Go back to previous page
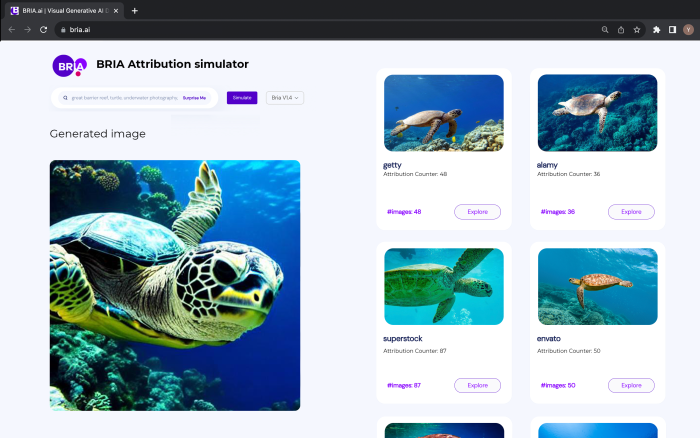The height and width of the screenshot is (438, 700). pos(12,29)
